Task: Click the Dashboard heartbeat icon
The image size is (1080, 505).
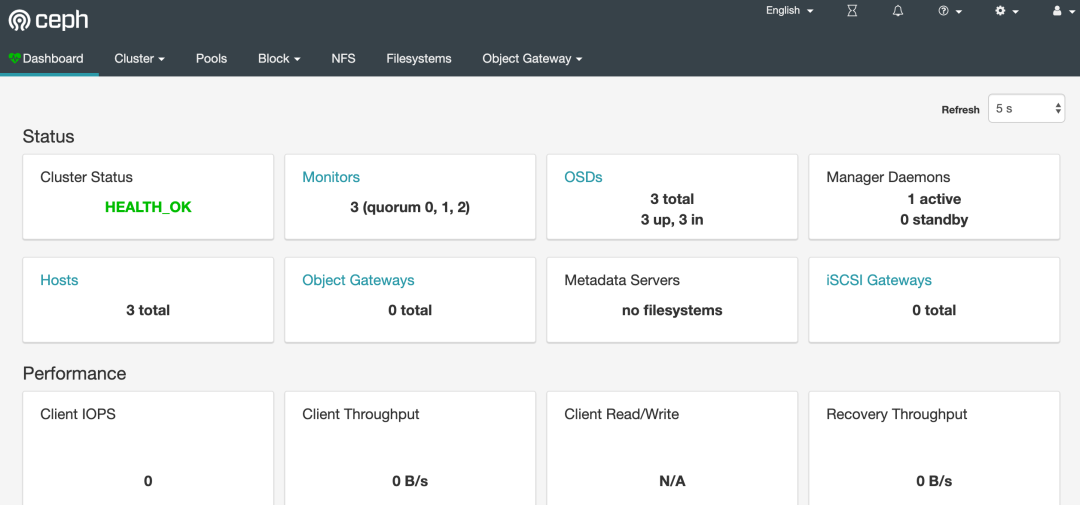Action: tap(14, 59)
